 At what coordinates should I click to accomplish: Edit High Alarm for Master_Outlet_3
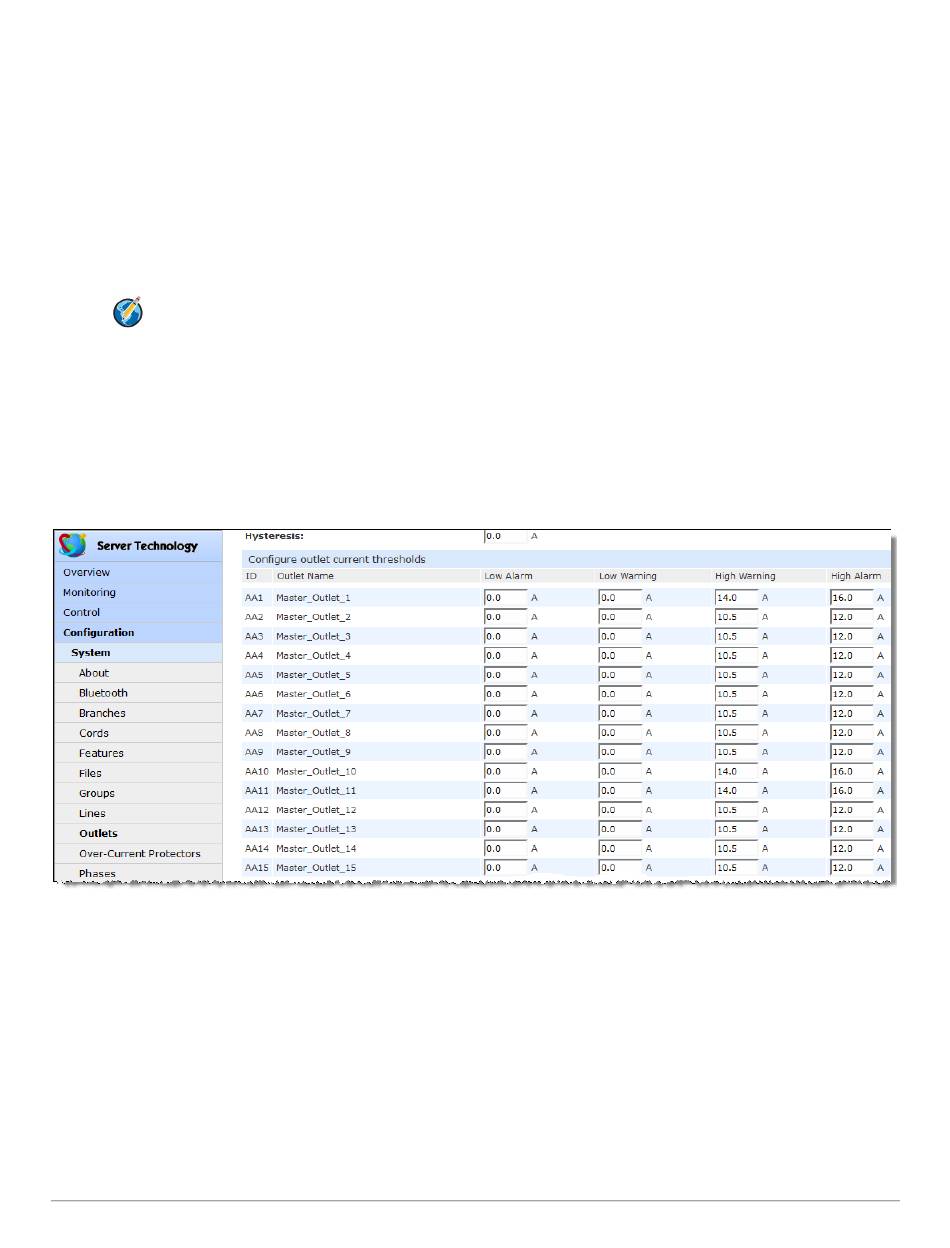pos(852,636)
